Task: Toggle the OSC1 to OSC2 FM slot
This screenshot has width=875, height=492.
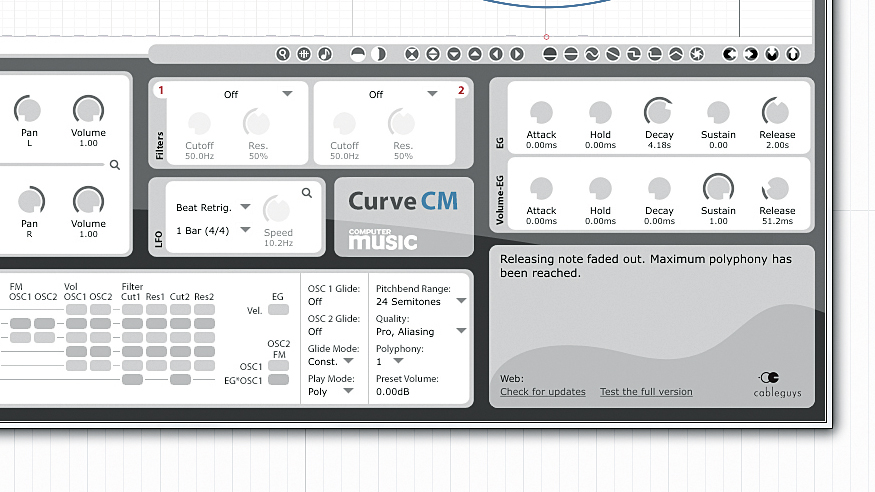Action: (278, 366)
